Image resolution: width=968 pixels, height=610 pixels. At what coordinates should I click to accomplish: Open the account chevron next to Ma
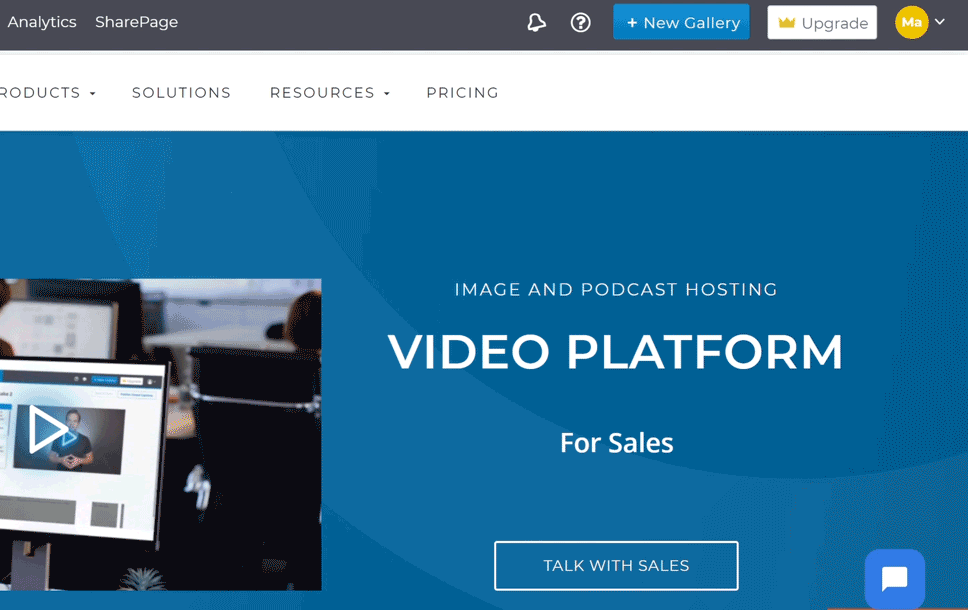pyautogui.click(x=938, y=21)
